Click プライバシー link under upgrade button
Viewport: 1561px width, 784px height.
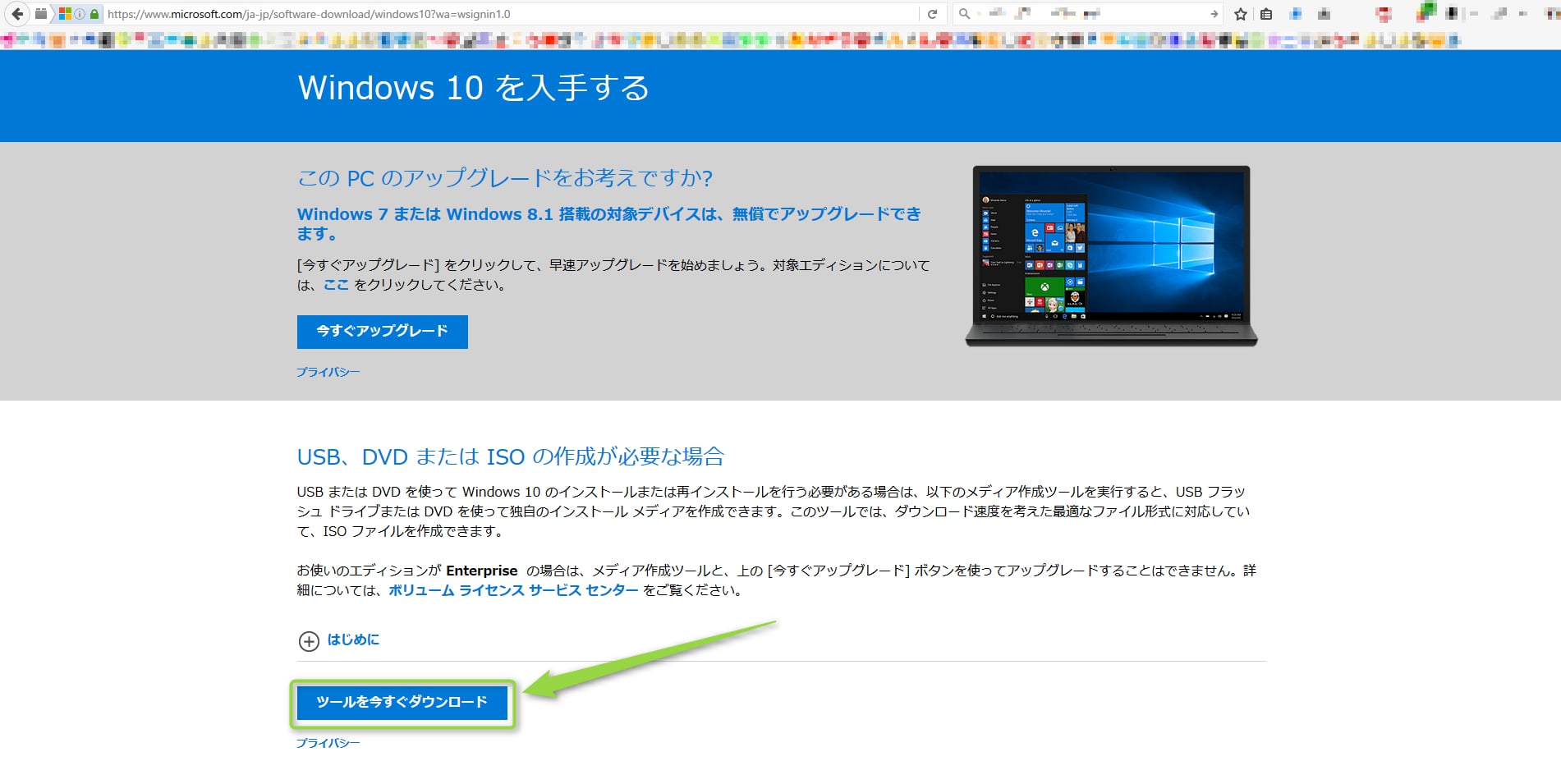click(x=328, y=372)
